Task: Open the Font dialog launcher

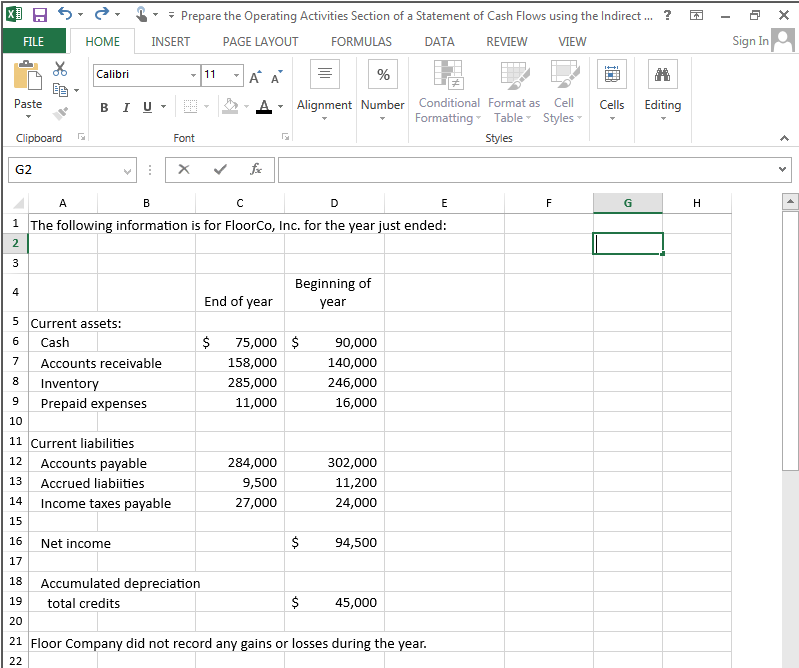Action: pyautogui.click(x=286, y=137)
